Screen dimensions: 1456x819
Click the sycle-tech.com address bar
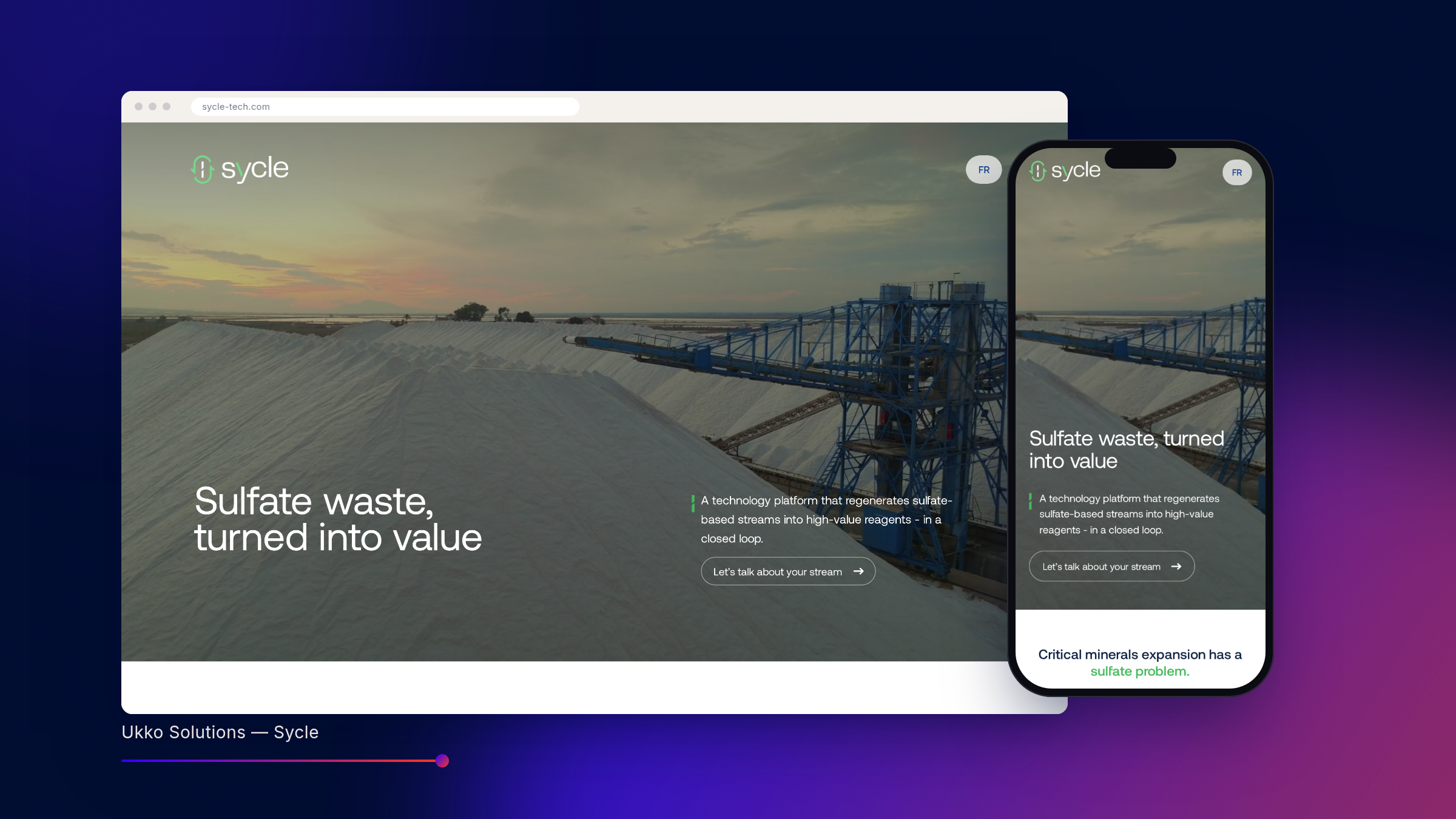385,107
